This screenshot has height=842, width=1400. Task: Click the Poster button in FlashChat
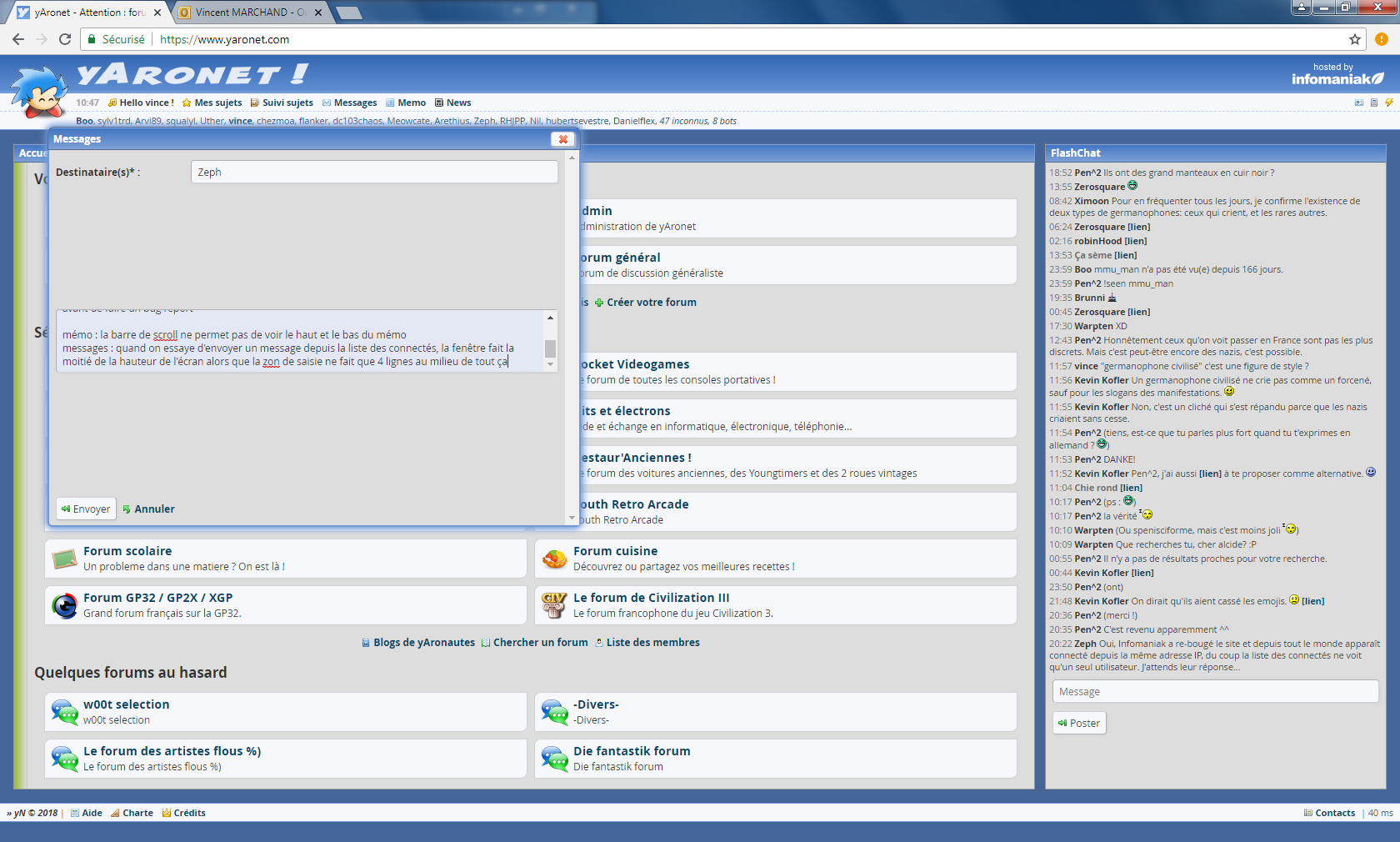pyautogui.click(x=1079, y=723)
